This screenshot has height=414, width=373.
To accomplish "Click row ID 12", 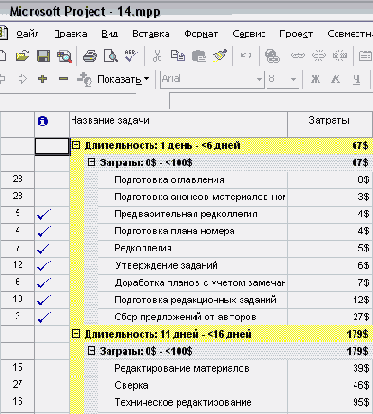I will point(17,265).
